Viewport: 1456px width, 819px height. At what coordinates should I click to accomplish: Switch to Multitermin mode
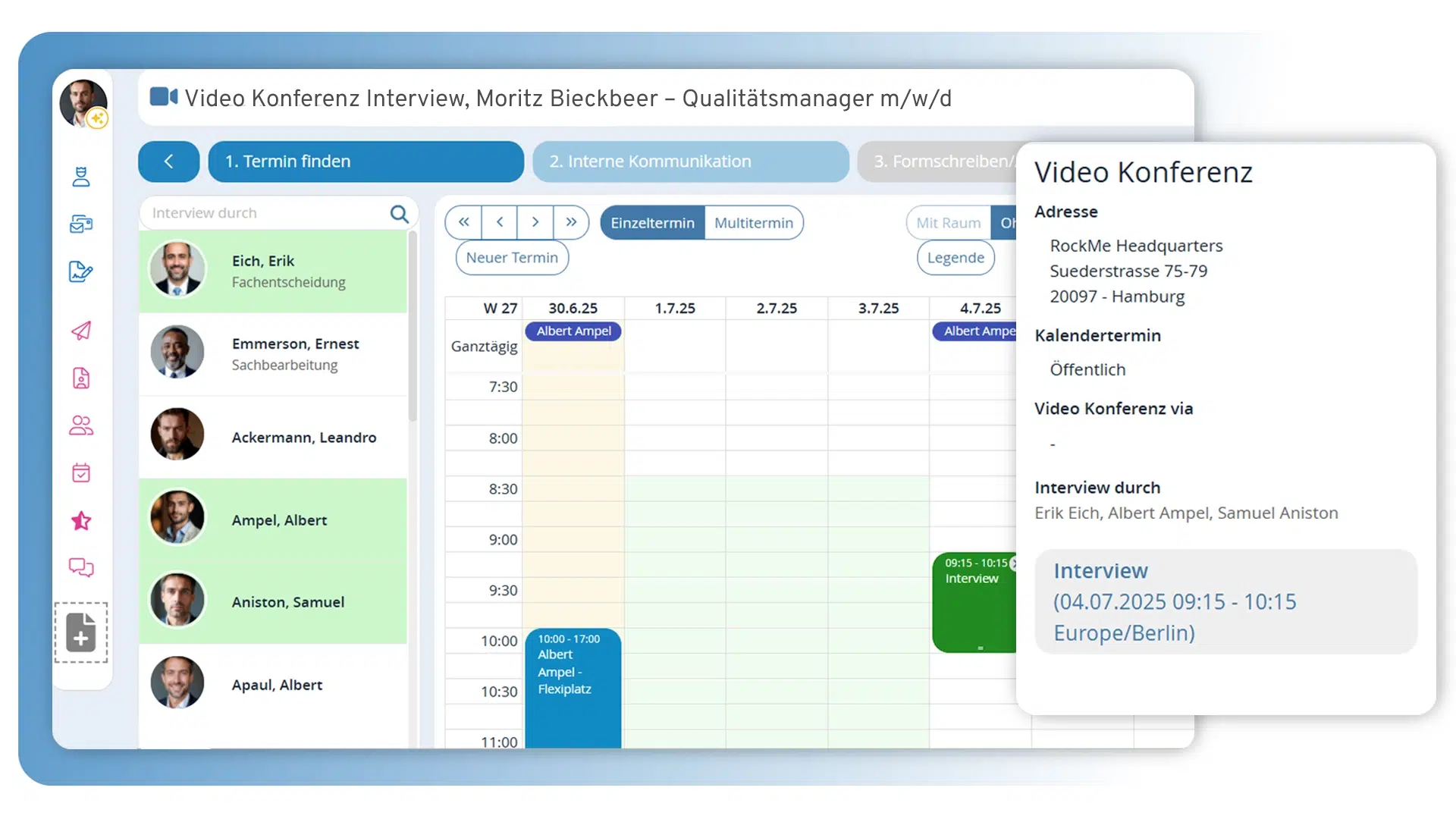click(x=753, y=223)
